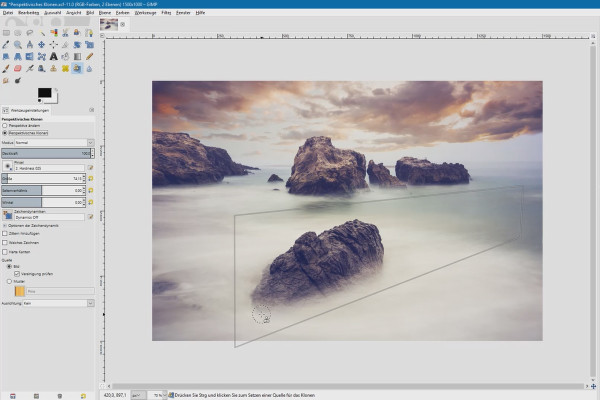This screenshot has width=600, height=400.
Task: Select the Airbrush tool
Action: point(30,69)
